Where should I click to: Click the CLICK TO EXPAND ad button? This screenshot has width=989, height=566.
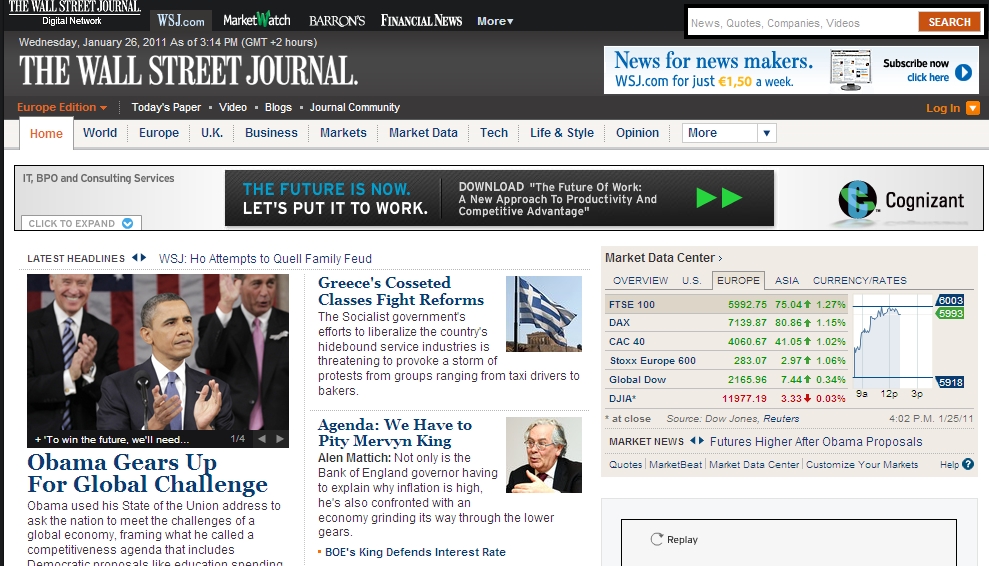click(x=81, y=223)
